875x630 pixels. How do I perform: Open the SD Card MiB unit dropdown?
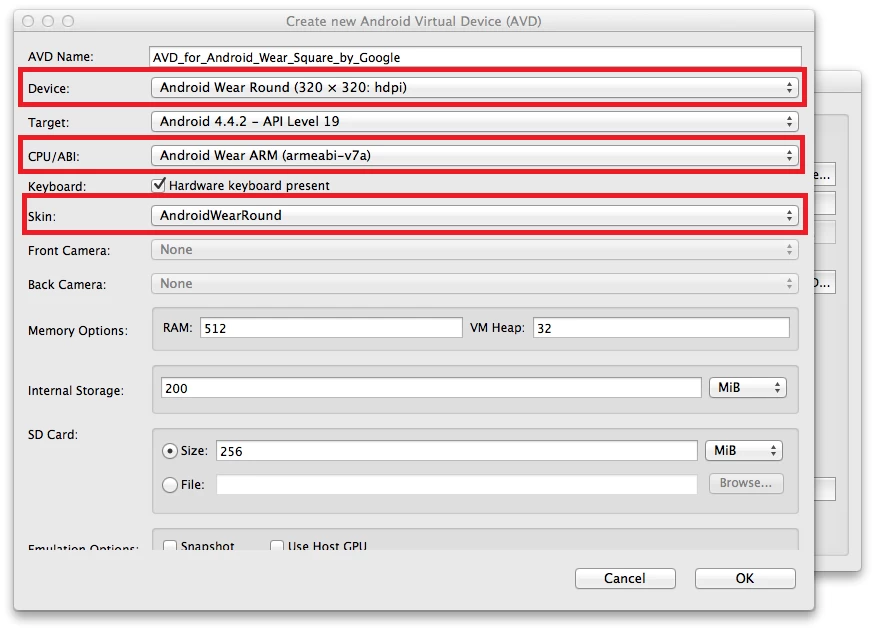pos(744,451)
